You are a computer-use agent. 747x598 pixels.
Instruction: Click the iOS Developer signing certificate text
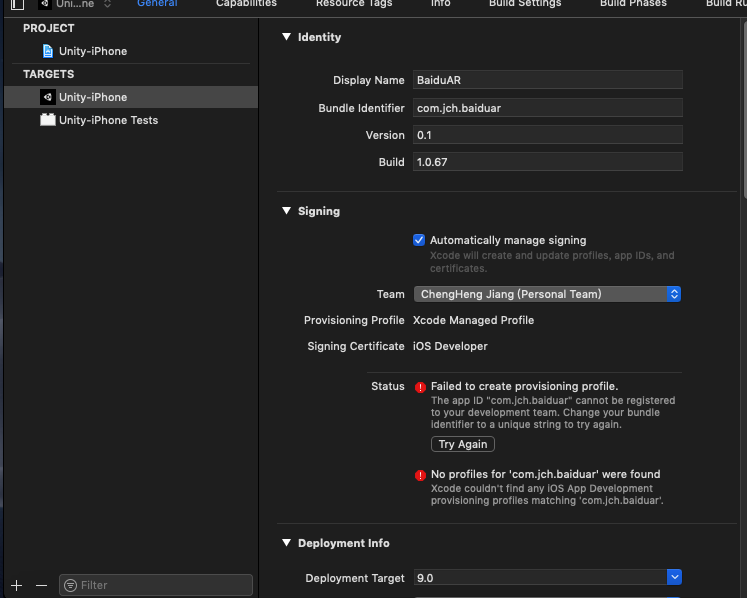450,346
